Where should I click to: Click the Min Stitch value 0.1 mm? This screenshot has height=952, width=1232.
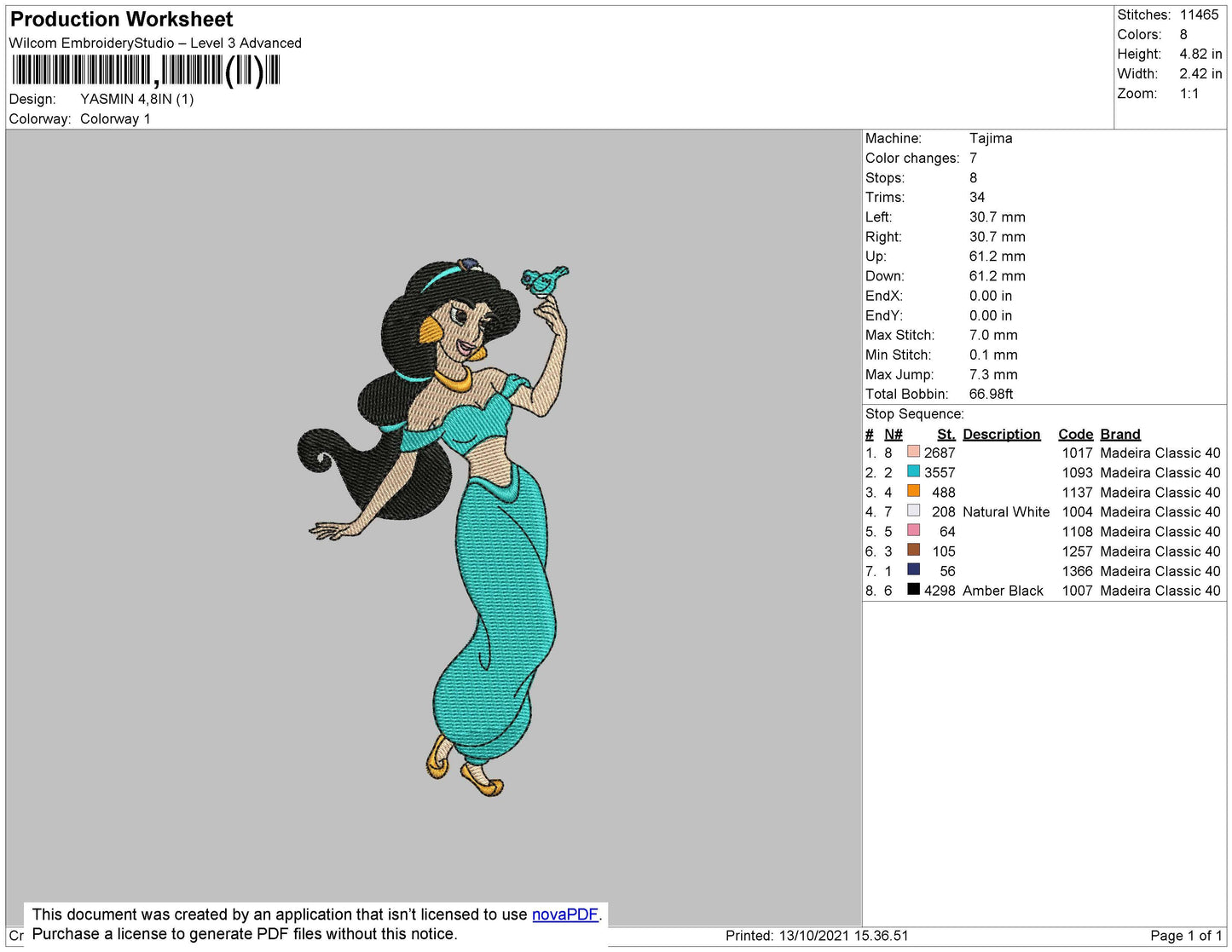pos(993,355)
